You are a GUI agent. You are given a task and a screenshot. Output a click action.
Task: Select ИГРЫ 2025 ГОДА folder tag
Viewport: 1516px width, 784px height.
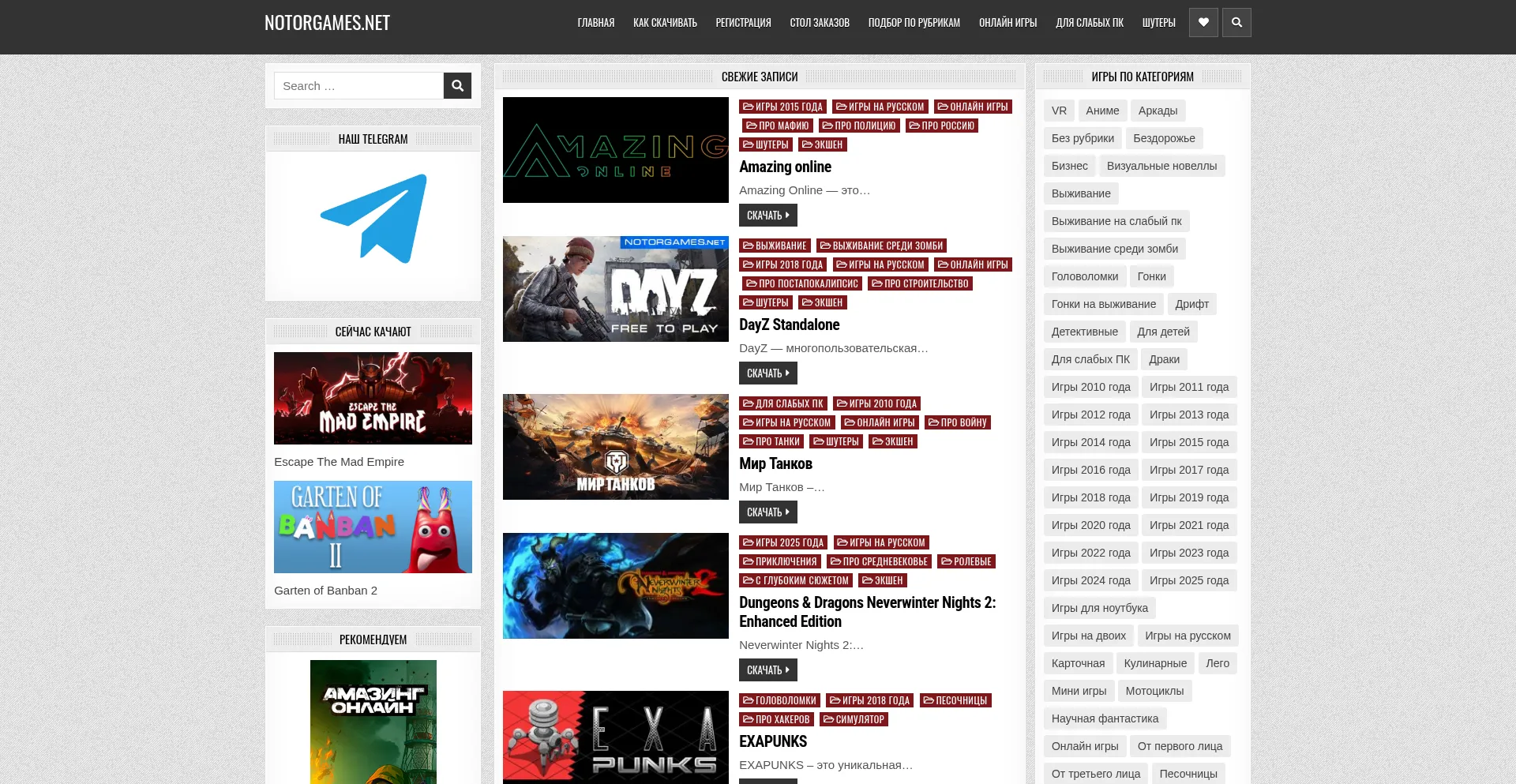tap(782, 542)
